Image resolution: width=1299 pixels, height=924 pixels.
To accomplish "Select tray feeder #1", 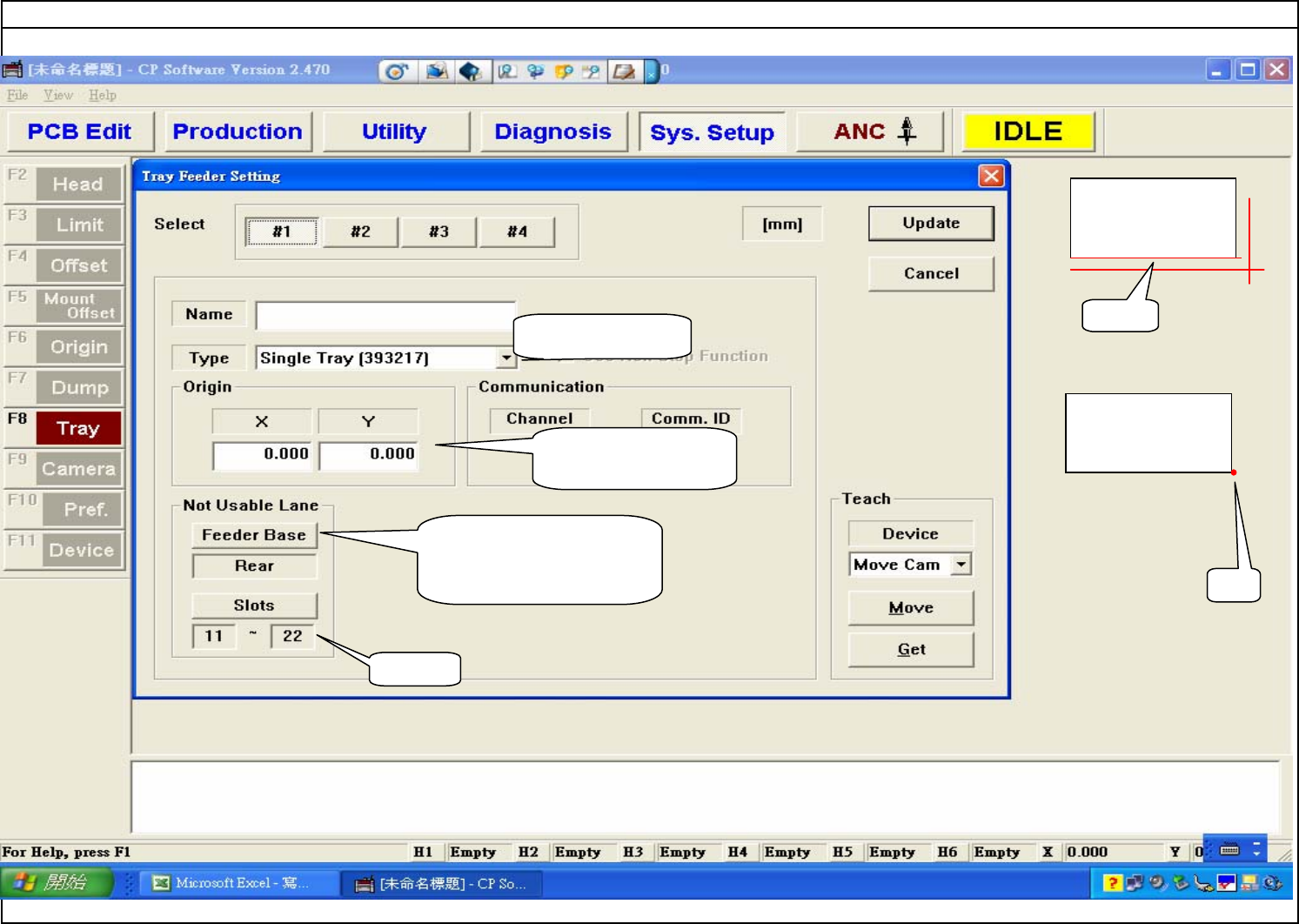I will pos(282,231).
